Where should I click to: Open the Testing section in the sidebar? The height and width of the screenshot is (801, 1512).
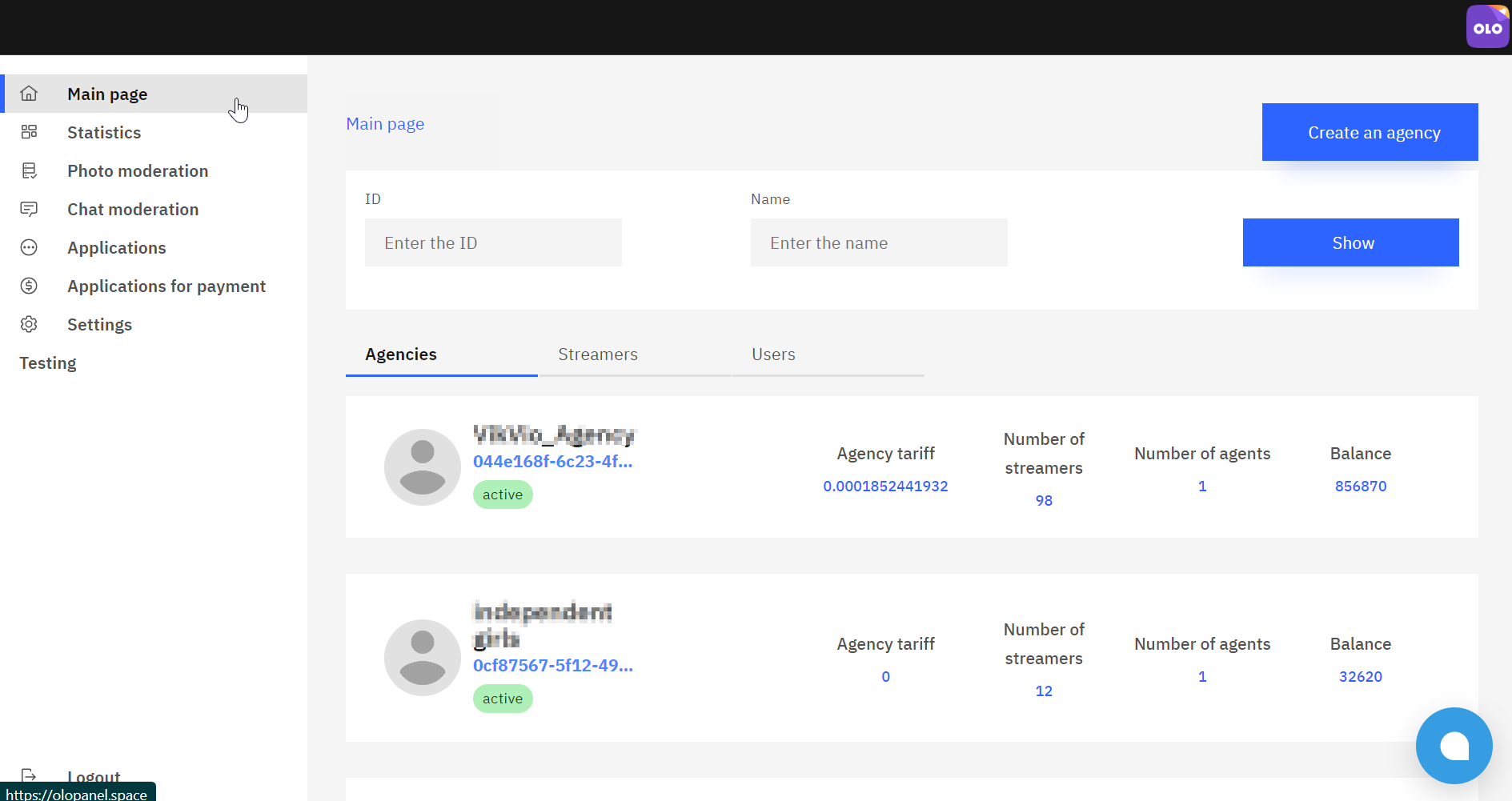tap(47, 362)
